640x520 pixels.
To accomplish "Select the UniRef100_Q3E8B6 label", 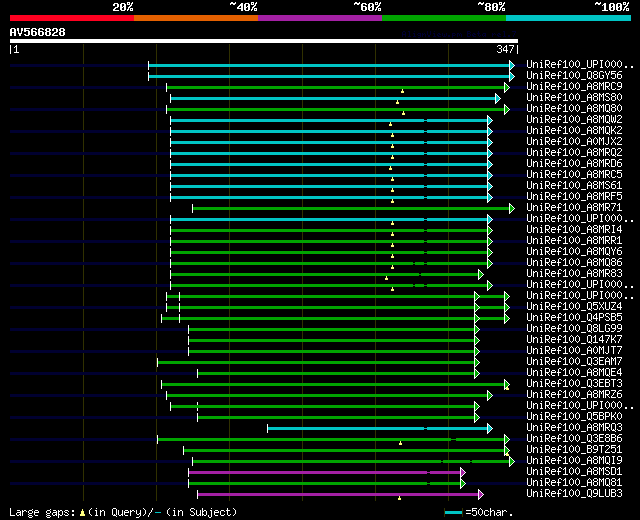I will [x=574, y=439].
